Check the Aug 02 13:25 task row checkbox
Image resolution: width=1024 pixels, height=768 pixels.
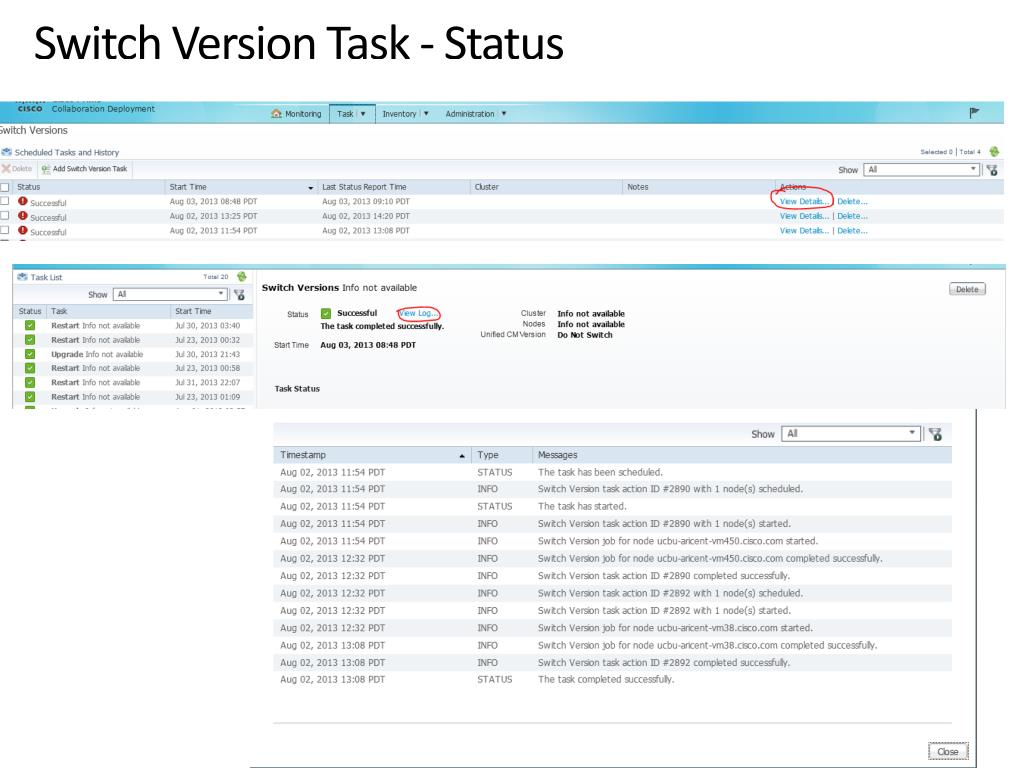(x=6, y=216)
